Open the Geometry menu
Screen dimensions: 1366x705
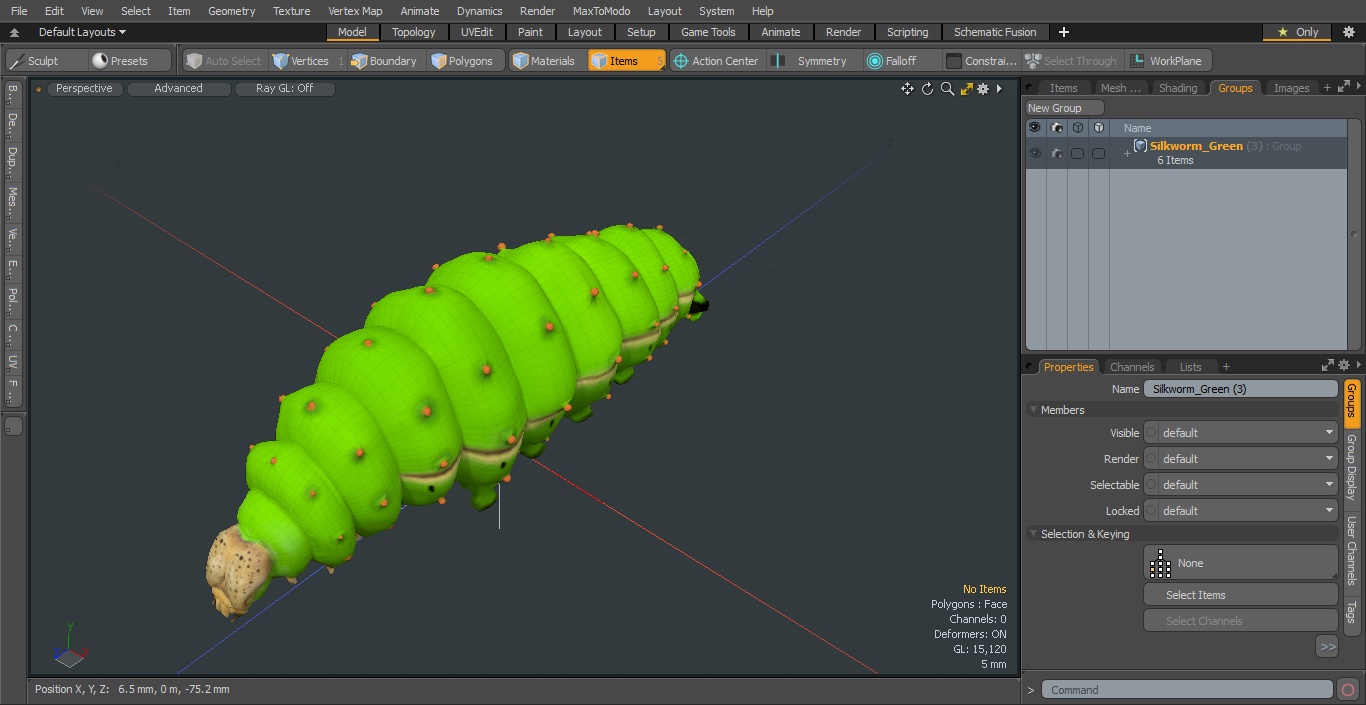[x=232, y=11]
